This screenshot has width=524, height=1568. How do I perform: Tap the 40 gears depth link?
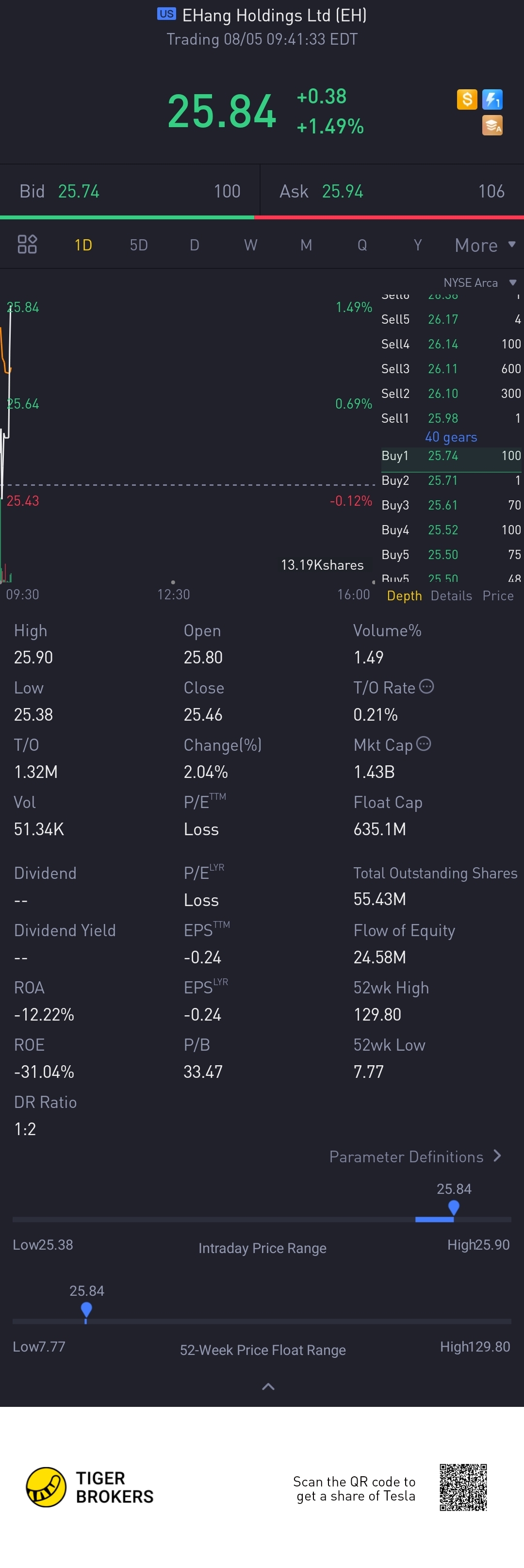coord(451,437)
